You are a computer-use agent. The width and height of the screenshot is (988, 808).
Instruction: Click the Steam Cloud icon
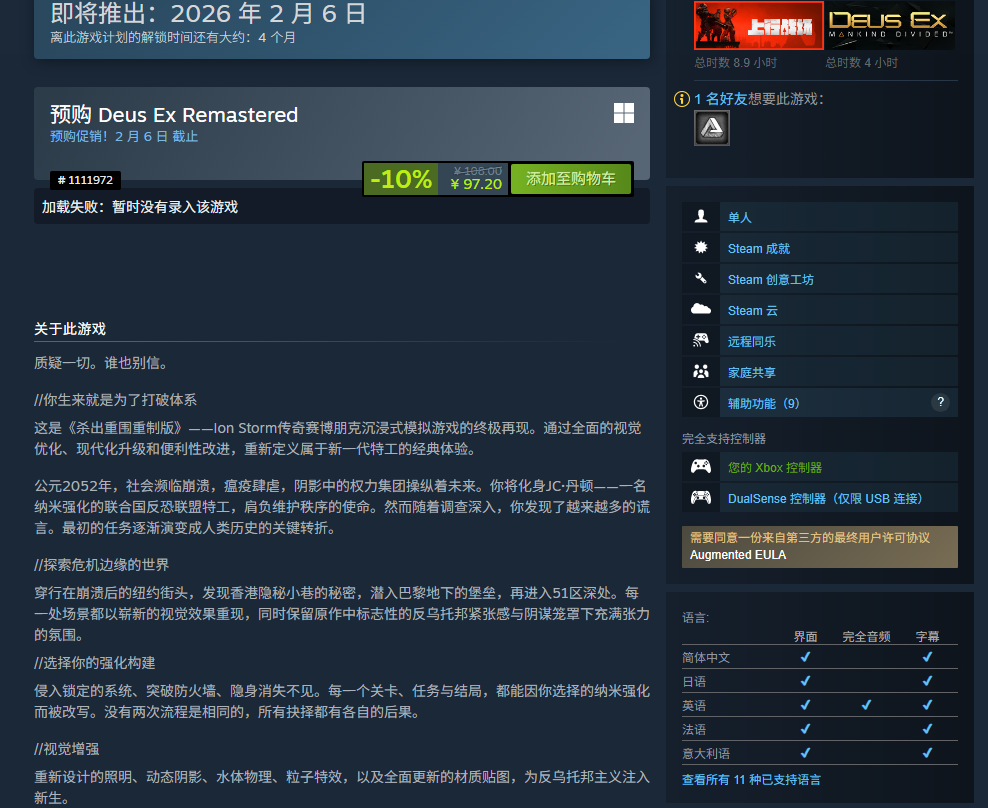(x=701, y=309)
